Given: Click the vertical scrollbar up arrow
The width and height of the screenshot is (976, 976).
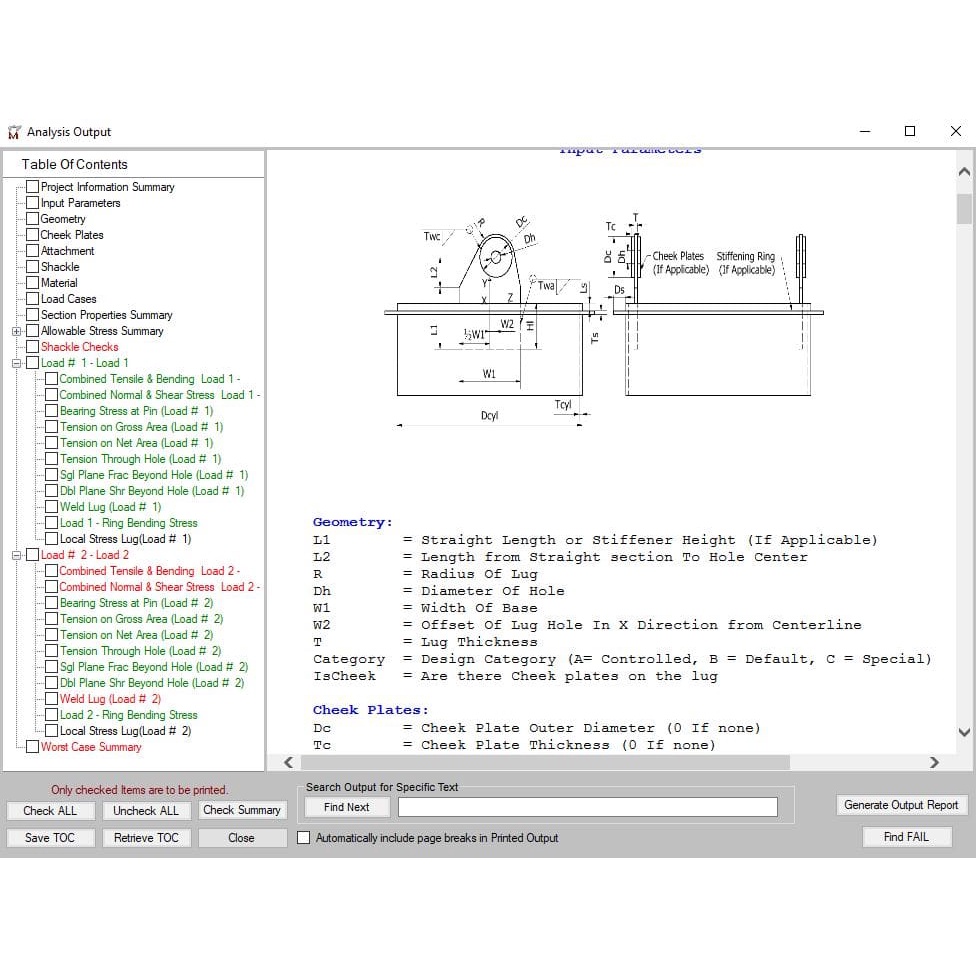Looking at the screenshot, I should tap(964, 171).
